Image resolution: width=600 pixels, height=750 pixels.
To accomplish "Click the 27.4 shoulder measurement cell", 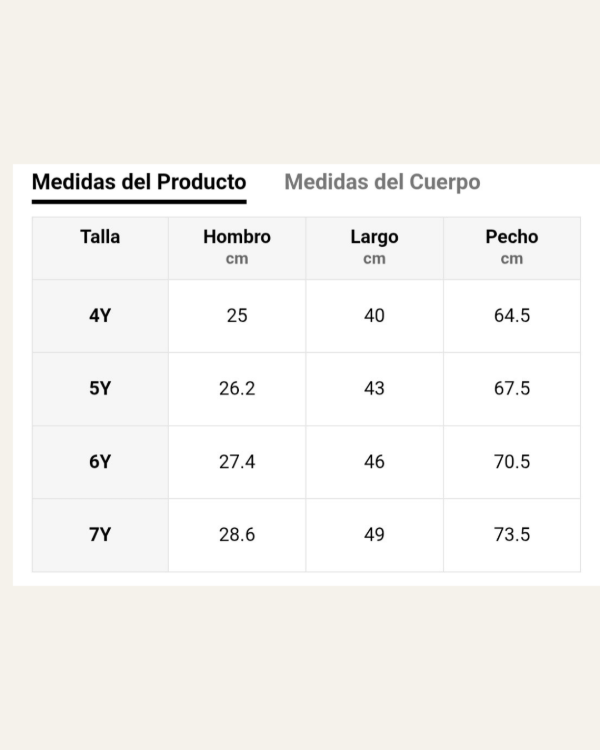I will [237, 462].
